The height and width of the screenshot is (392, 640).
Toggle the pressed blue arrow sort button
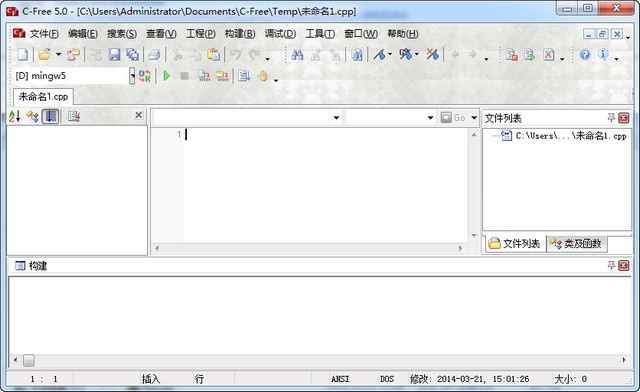50,116
